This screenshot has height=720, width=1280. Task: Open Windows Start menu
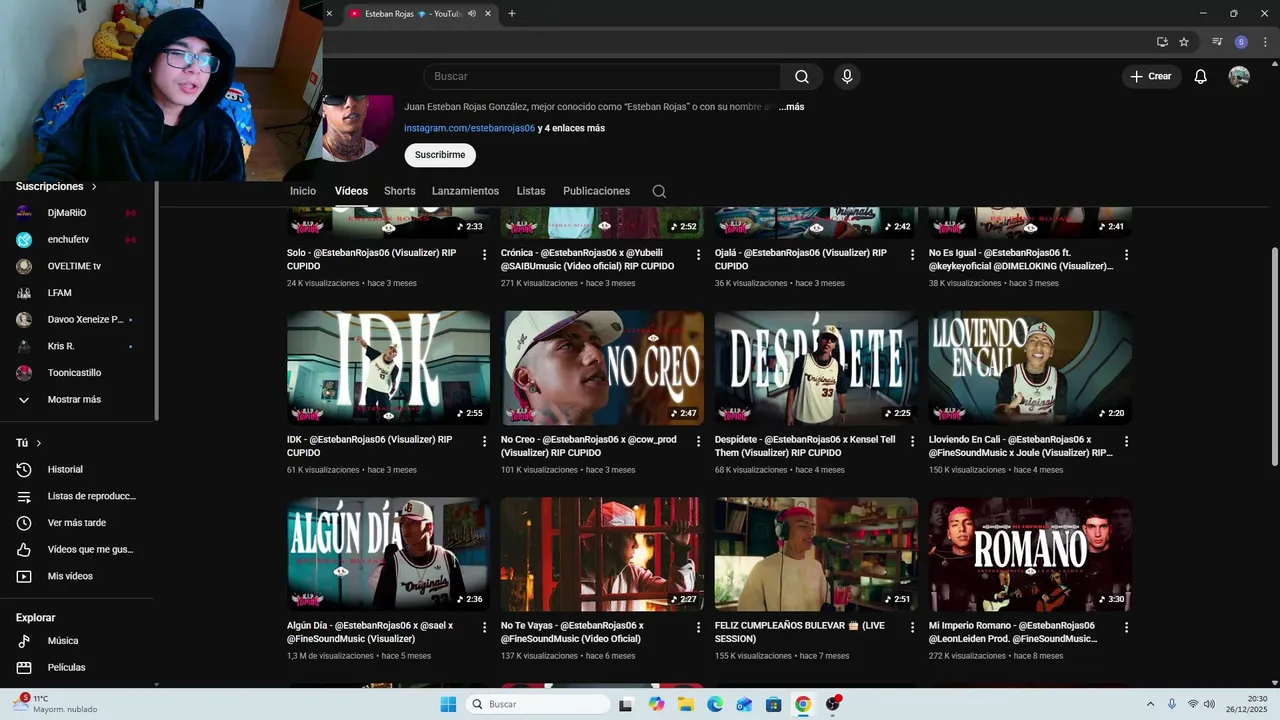click(448, 704)
